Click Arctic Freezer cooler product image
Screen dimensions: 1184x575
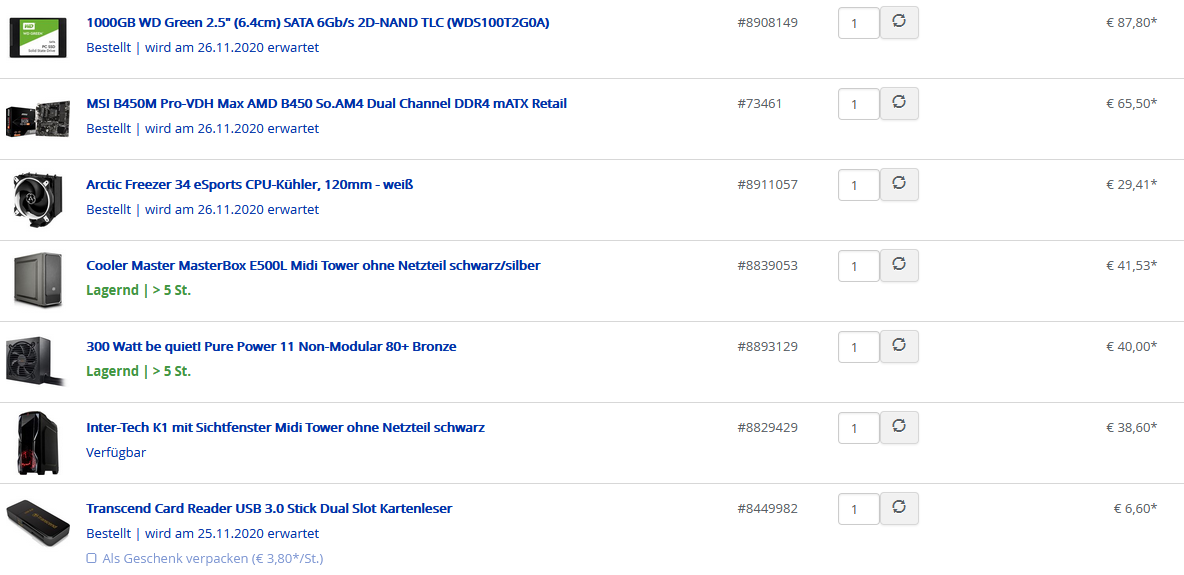tap(38, 197)
